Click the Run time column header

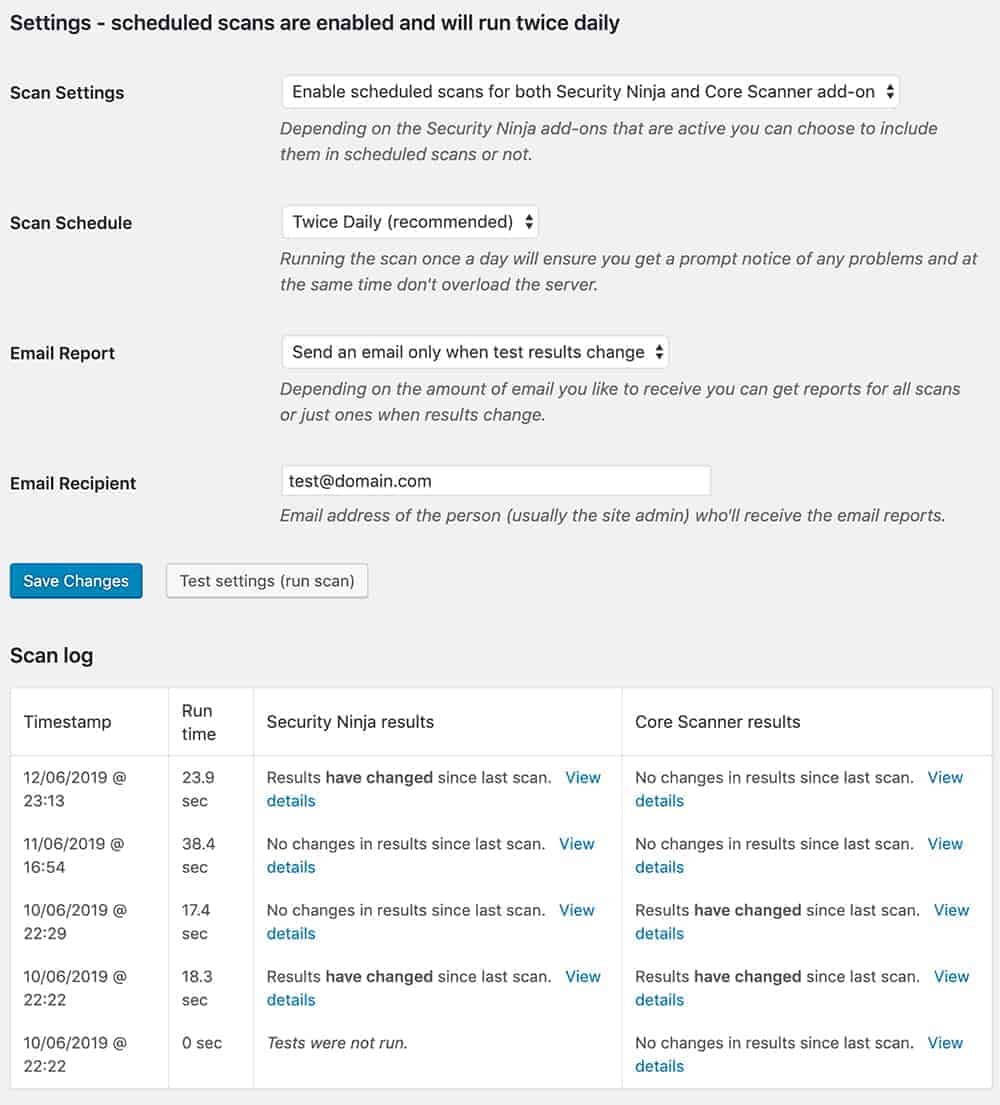(x=198, y=722)
